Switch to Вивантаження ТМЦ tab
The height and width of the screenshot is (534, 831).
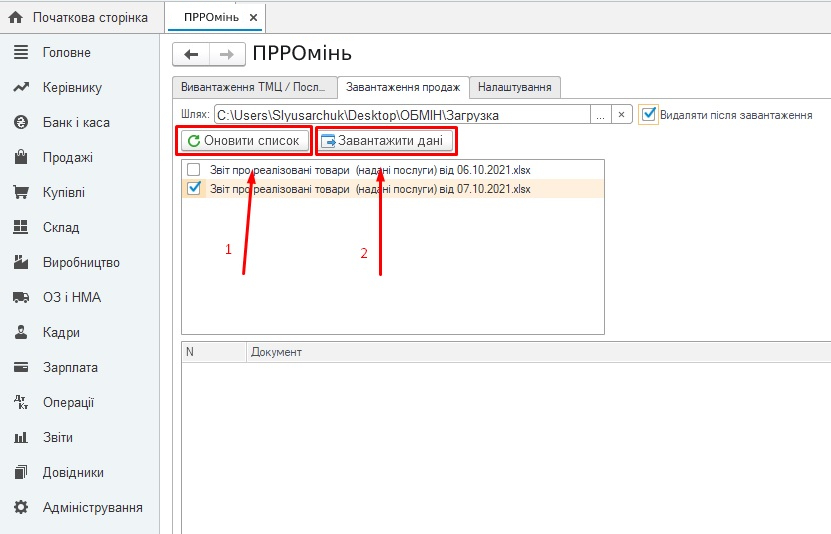point(253,87)
